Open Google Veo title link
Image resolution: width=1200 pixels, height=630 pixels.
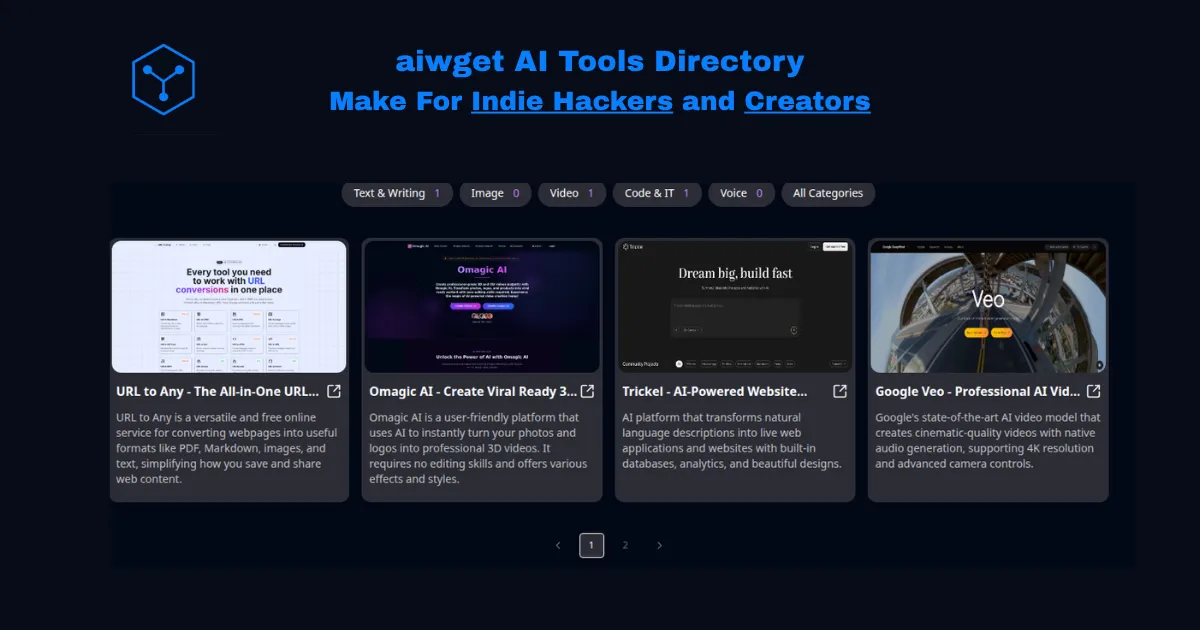tap(978, 391)
